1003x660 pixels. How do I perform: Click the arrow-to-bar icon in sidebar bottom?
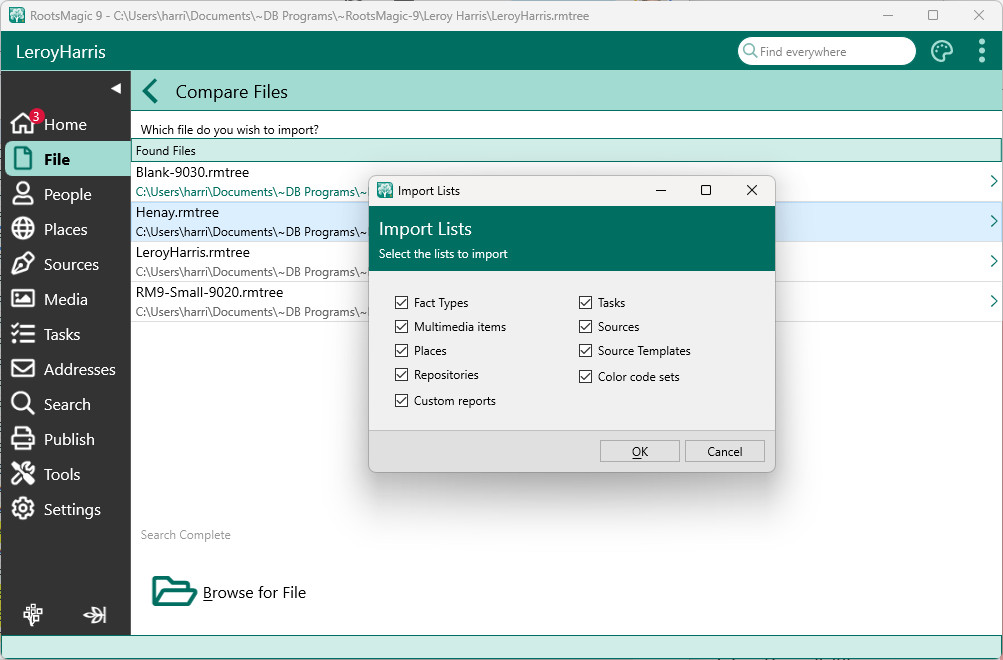point(95,615)
